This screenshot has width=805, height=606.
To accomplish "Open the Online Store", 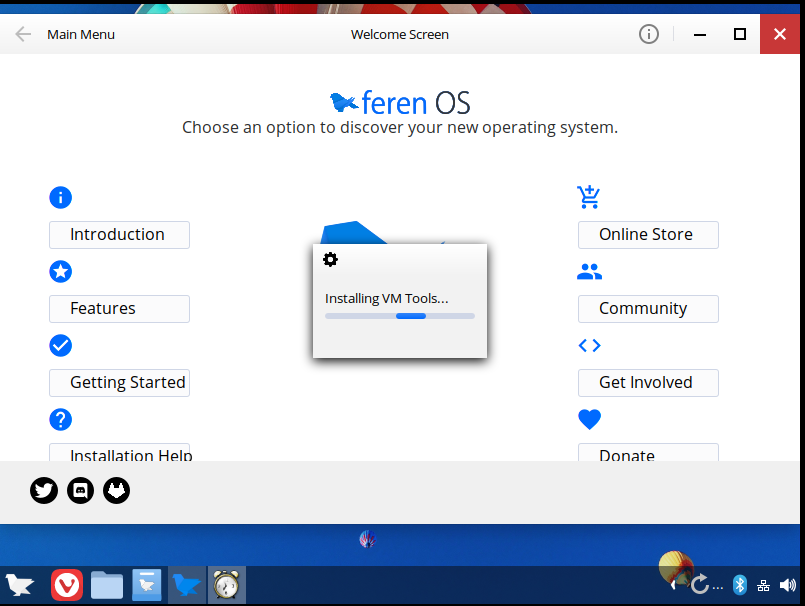I will pos(648,235).
